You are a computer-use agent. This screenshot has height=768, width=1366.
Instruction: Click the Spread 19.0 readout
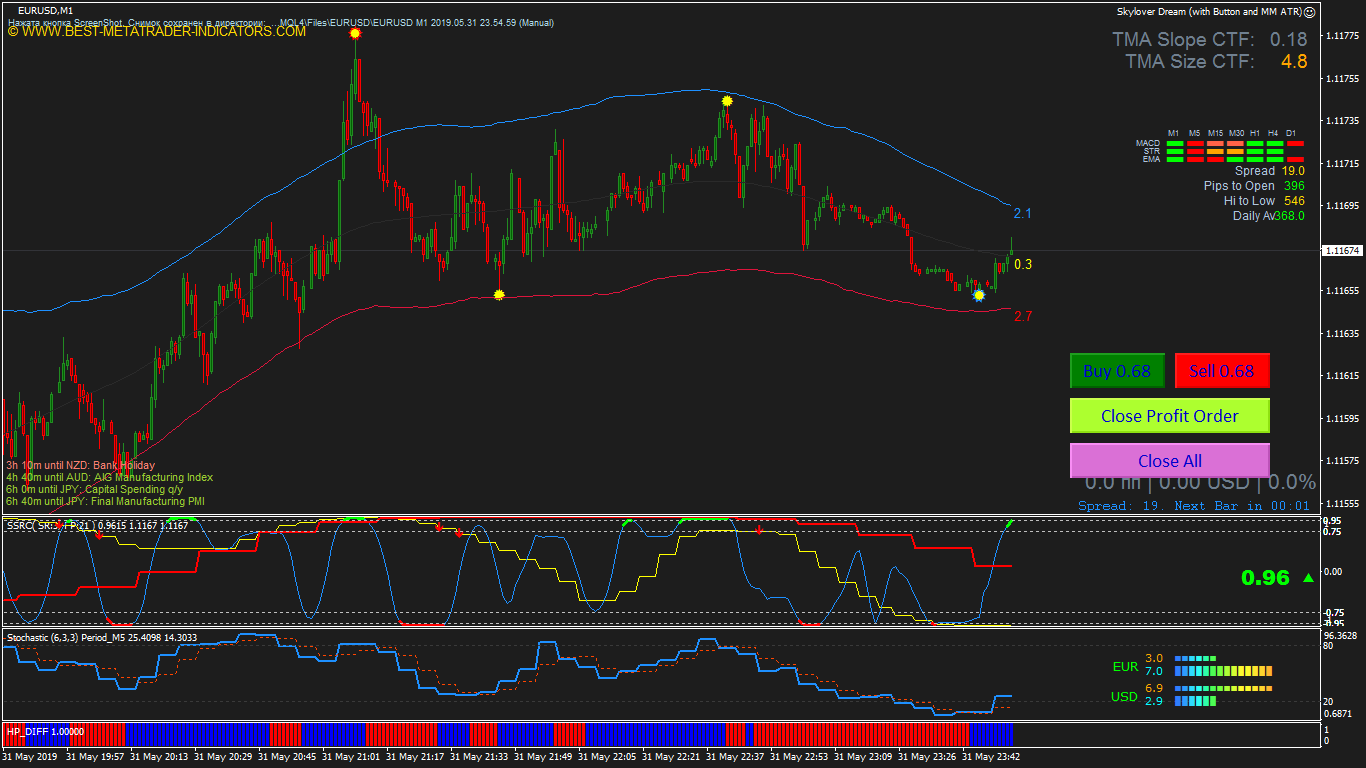coord(1270,171)
